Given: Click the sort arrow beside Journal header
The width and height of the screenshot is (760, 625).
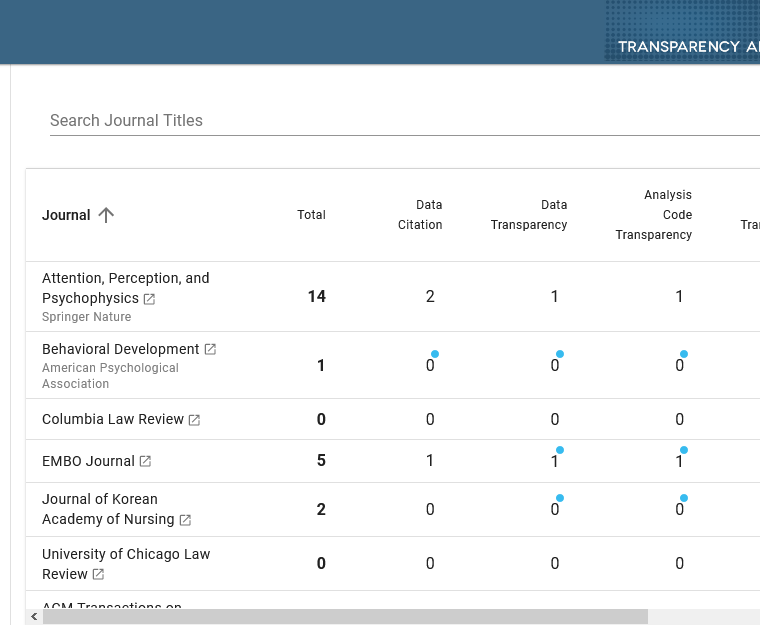Looking at the screenshot, I should [106, 215].
